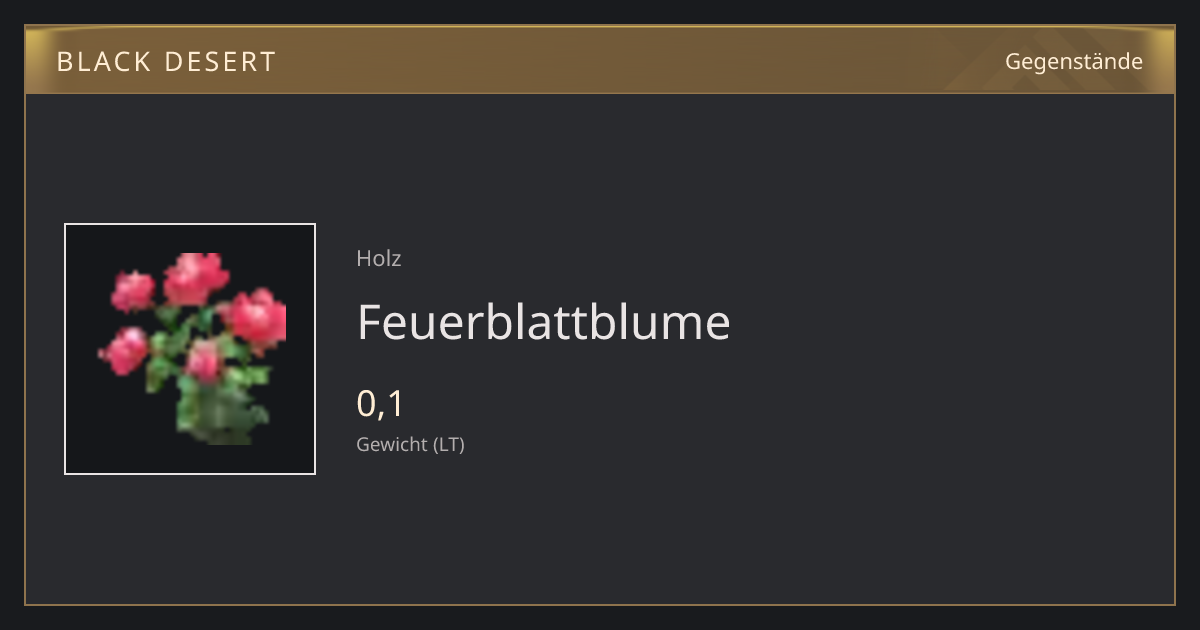Click the Feuerblattblume item icon

click(190, 349)
